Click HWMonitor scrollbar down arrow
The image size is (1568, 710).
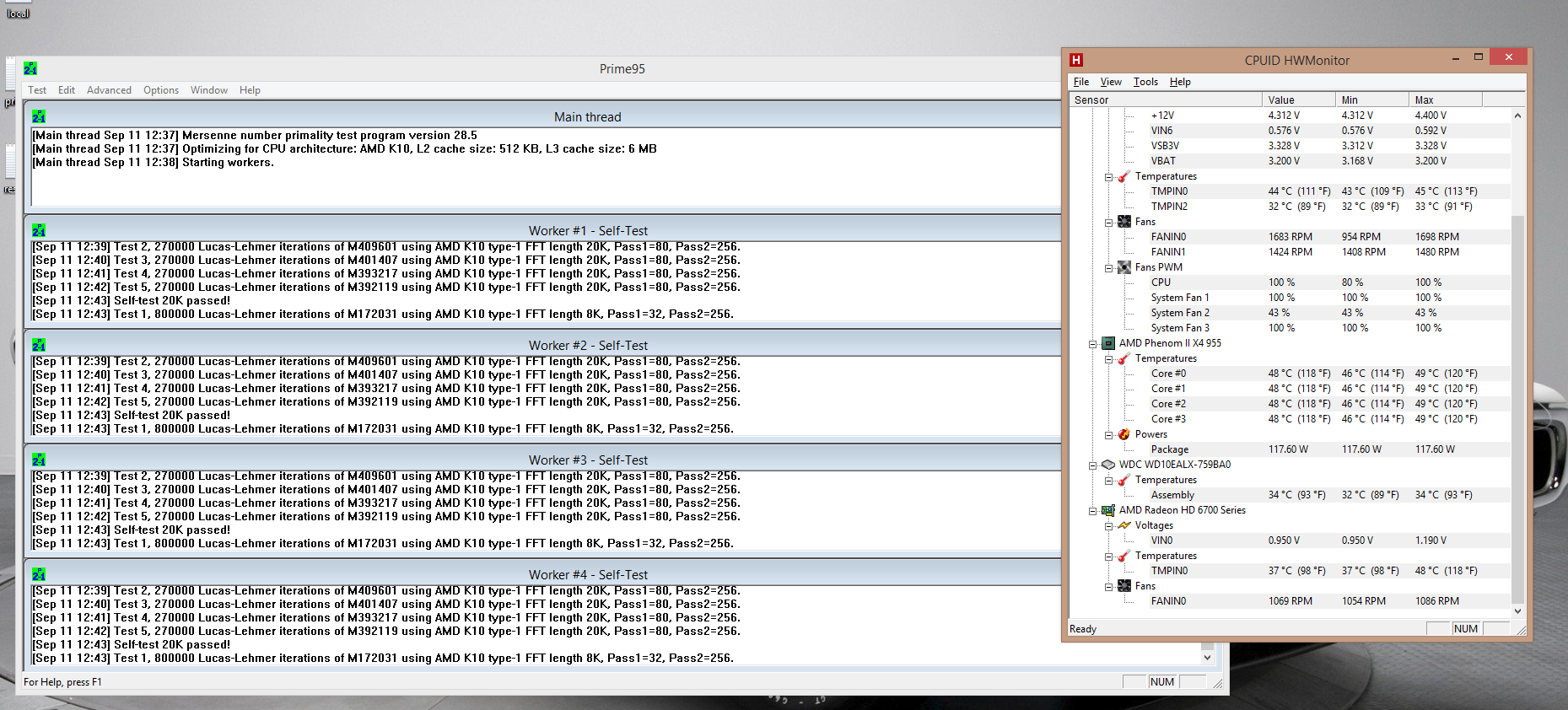[1517, 610]
